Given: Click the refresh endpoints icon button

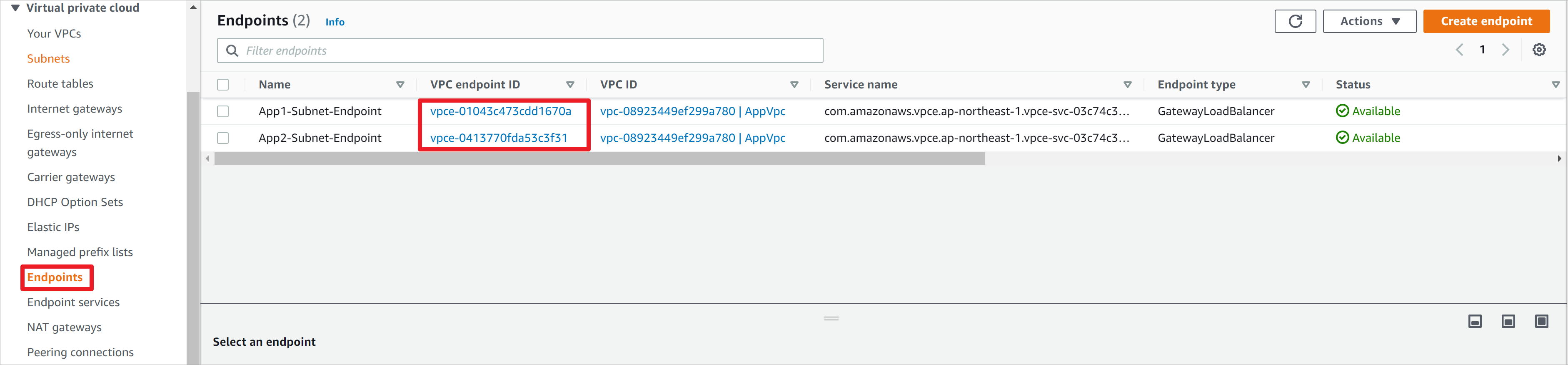Looking at the screenshot, I should point(1295,21).
